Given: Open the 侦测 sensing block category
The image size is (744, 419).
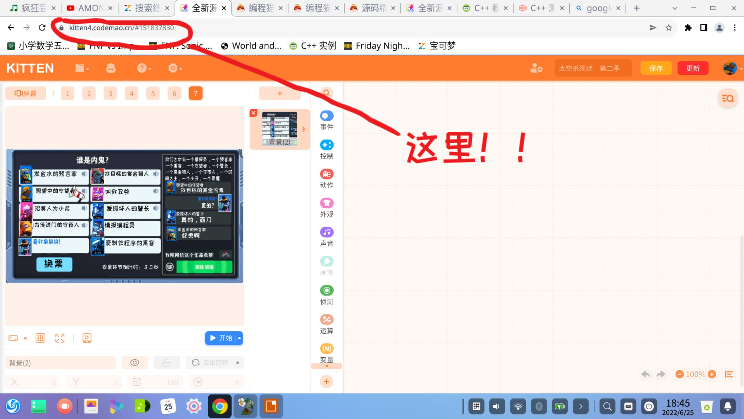Looking at the screenshot, I should point(326,295).
